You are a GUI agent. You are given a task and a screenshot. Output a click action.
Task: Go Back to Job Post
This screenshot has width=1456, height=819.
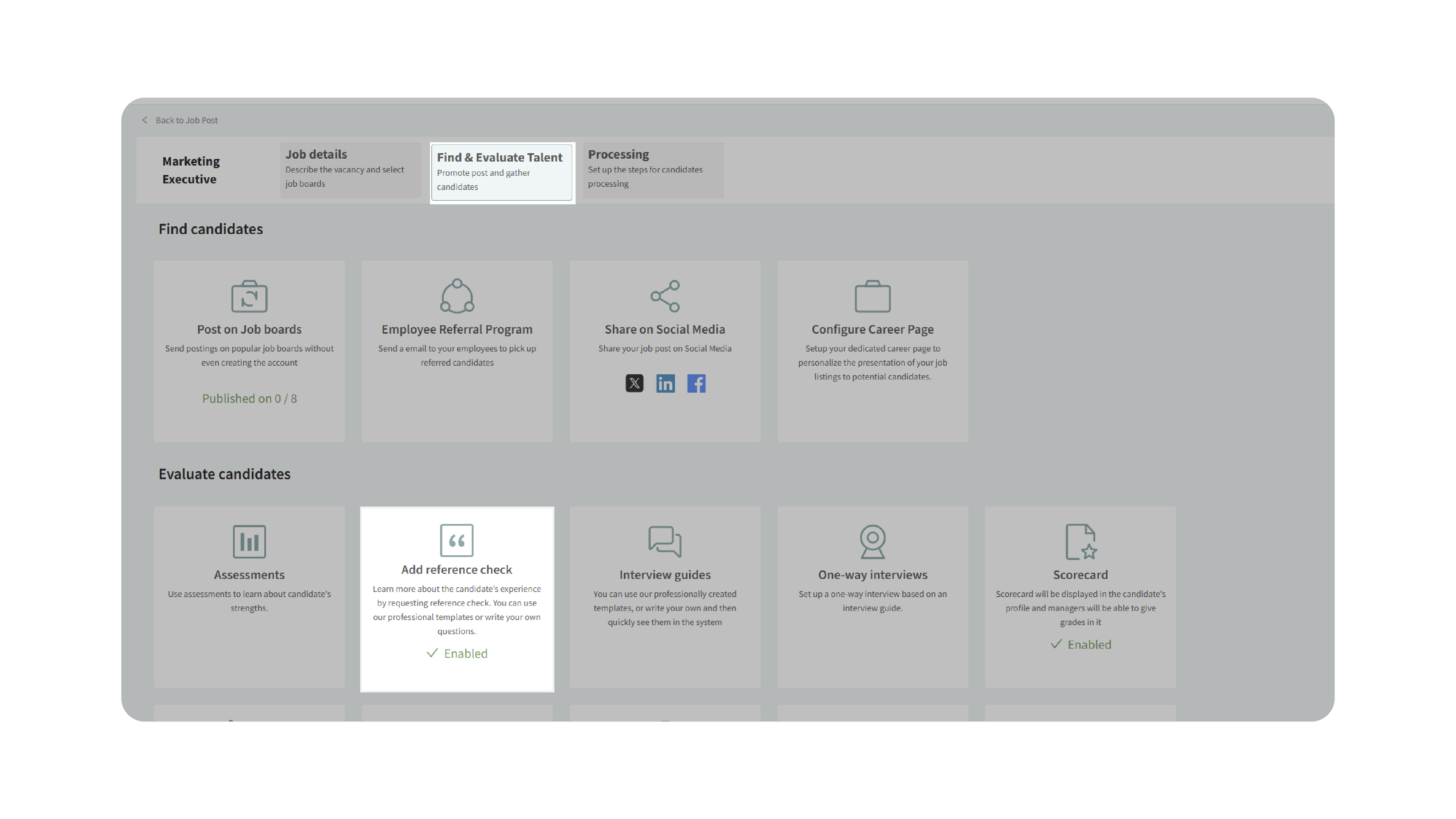[186, 120]
